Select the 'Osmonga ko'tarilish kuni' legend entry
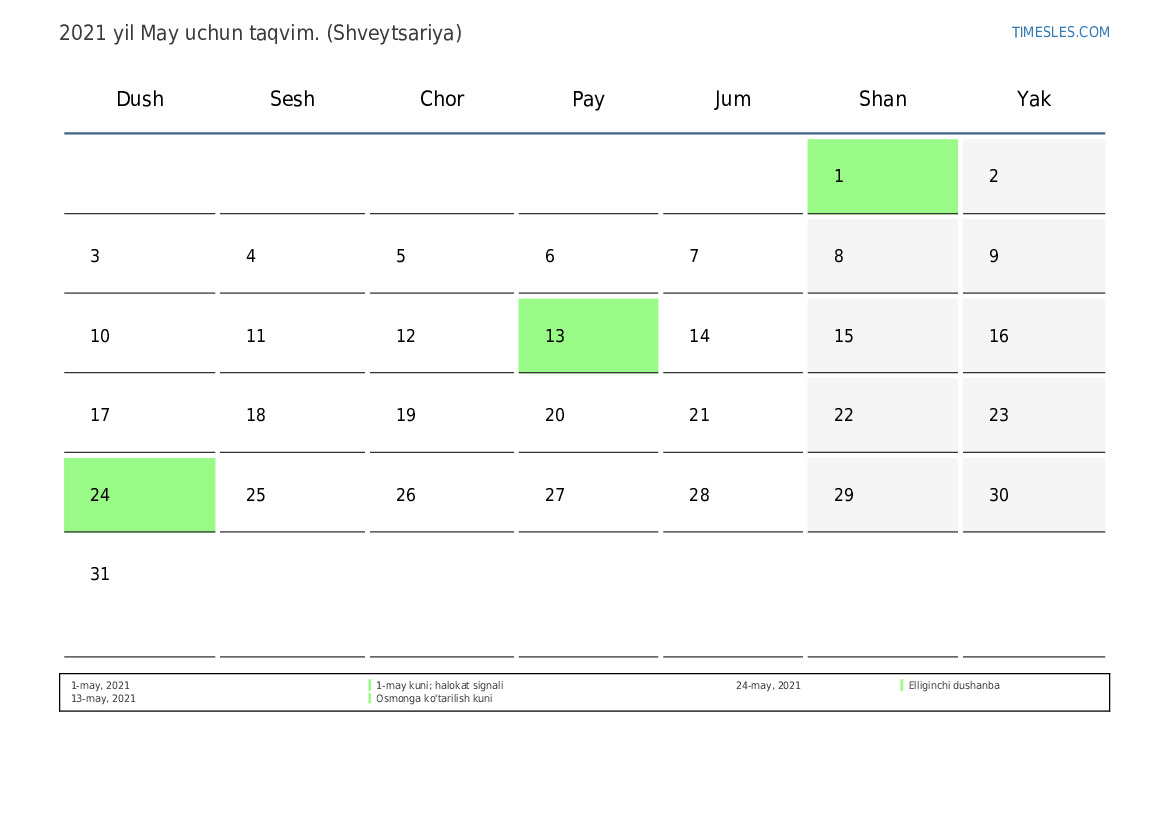 coord(434,699)
